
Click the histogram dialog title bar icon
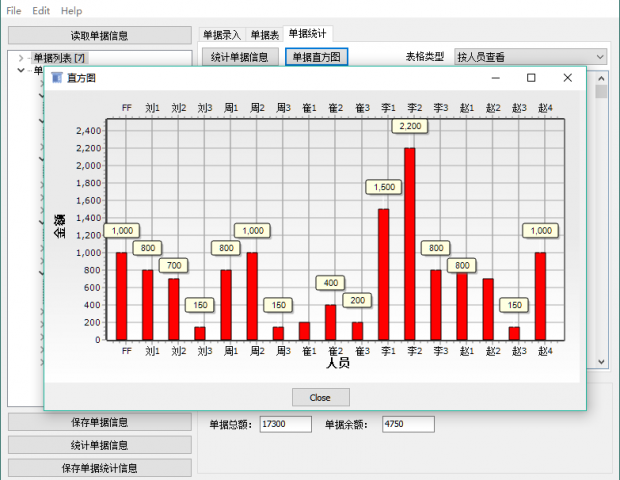[x=56, y=78]
